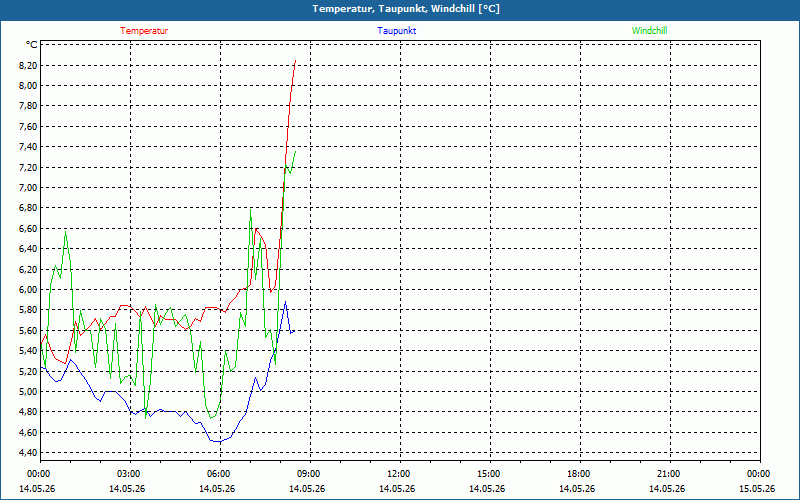Select the 4,40 y-axis label
The image size is (800, 500).
(29, 453)
